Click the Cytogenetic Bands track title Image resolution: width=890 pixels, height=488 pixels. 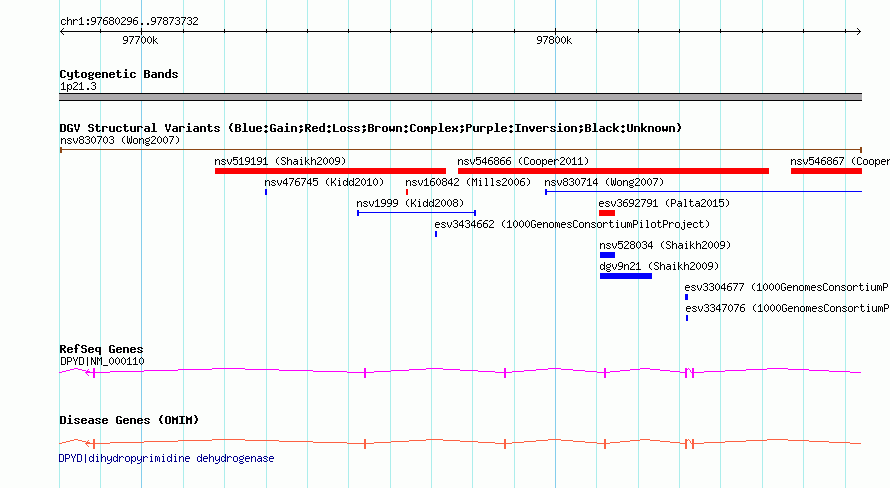[119, 74]
